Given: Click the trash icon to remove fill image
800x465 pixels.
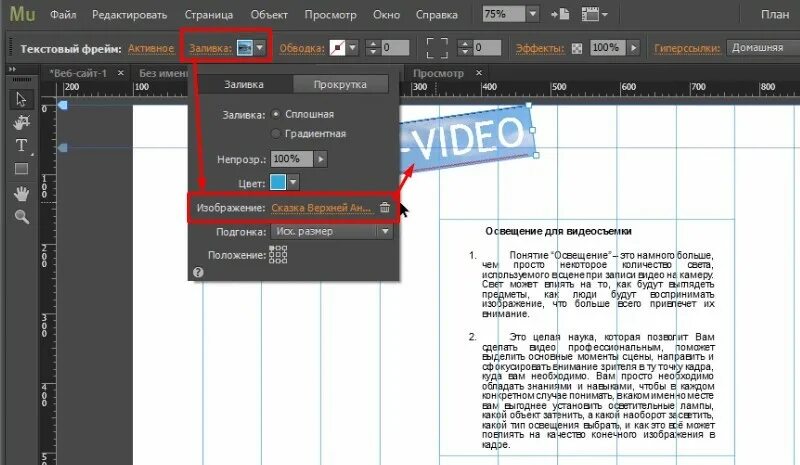Looking at the screenshot, I should click(x=385, y=207).
